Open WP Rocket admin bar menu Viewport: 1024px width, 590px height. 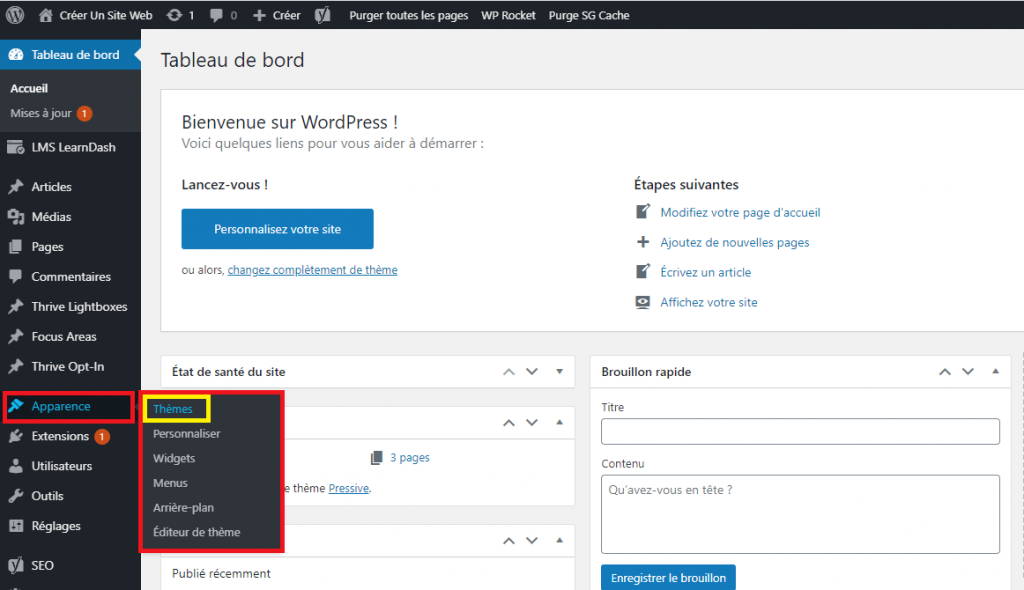coord(508,15)
